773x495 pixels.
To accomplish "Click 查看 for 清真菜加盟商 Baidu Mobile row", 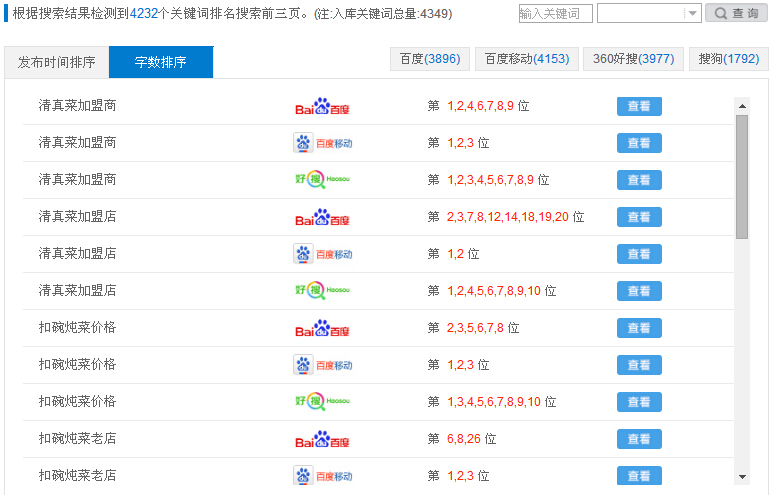I will [x=639, y=143].
